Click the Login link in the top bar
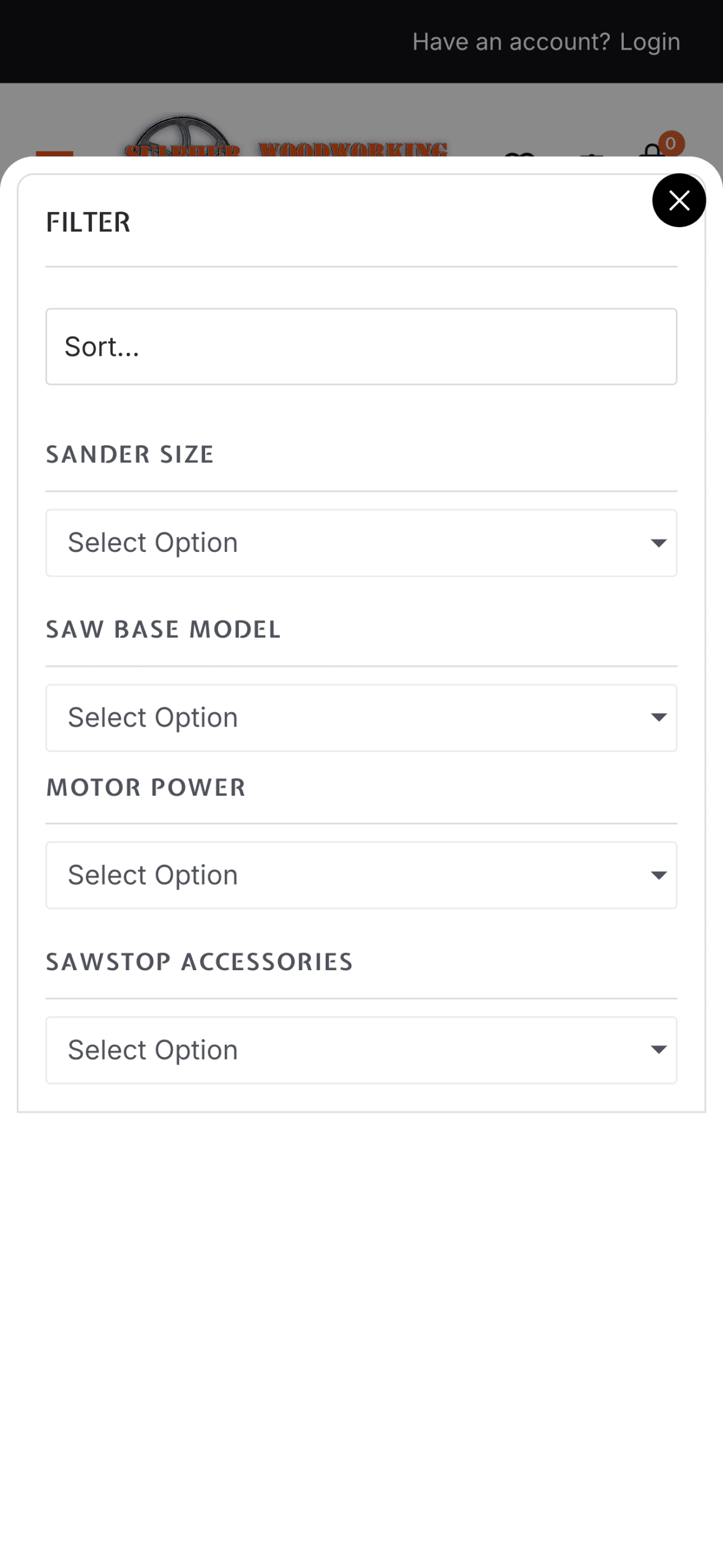Image resolution: width=723 pixels, height=1568 pixels. (649, 42)
